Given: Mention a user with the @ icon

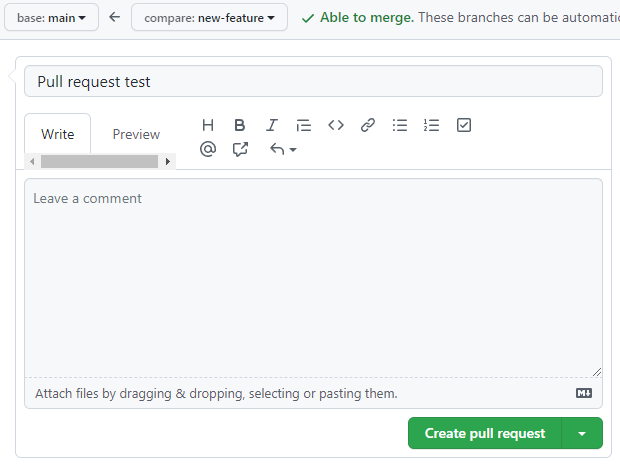Looking at the screenshot, I should (208, 149).
